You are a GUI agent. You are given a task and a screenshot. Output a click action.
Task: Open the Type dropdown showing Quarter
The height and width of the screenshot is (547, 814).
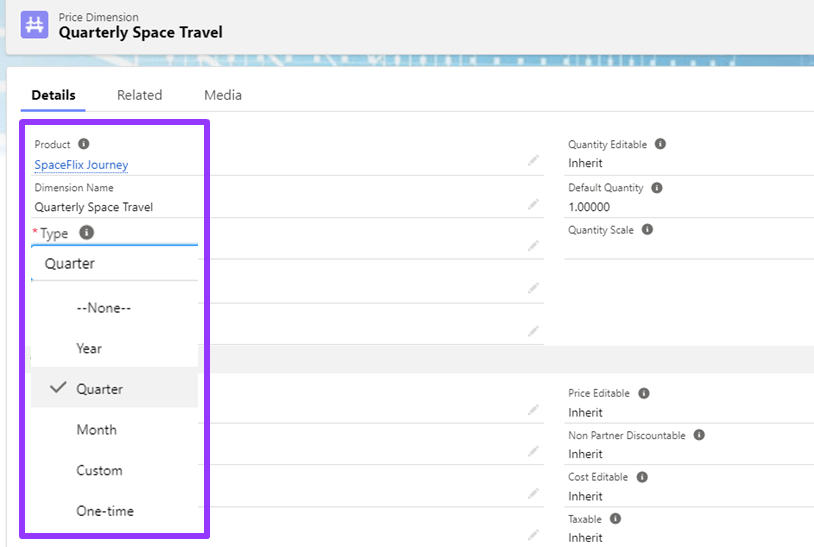click(x=114, y=264)
